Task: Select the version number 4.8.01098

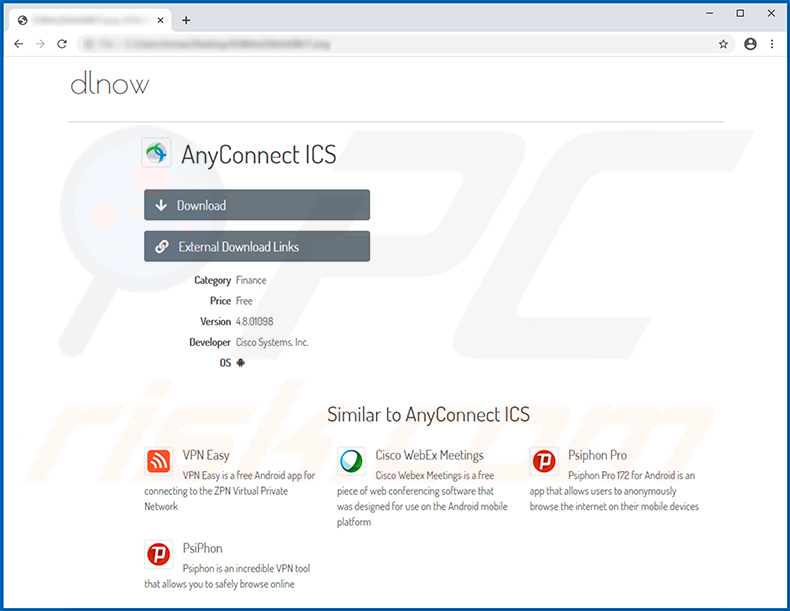Action: click(254, 321)
